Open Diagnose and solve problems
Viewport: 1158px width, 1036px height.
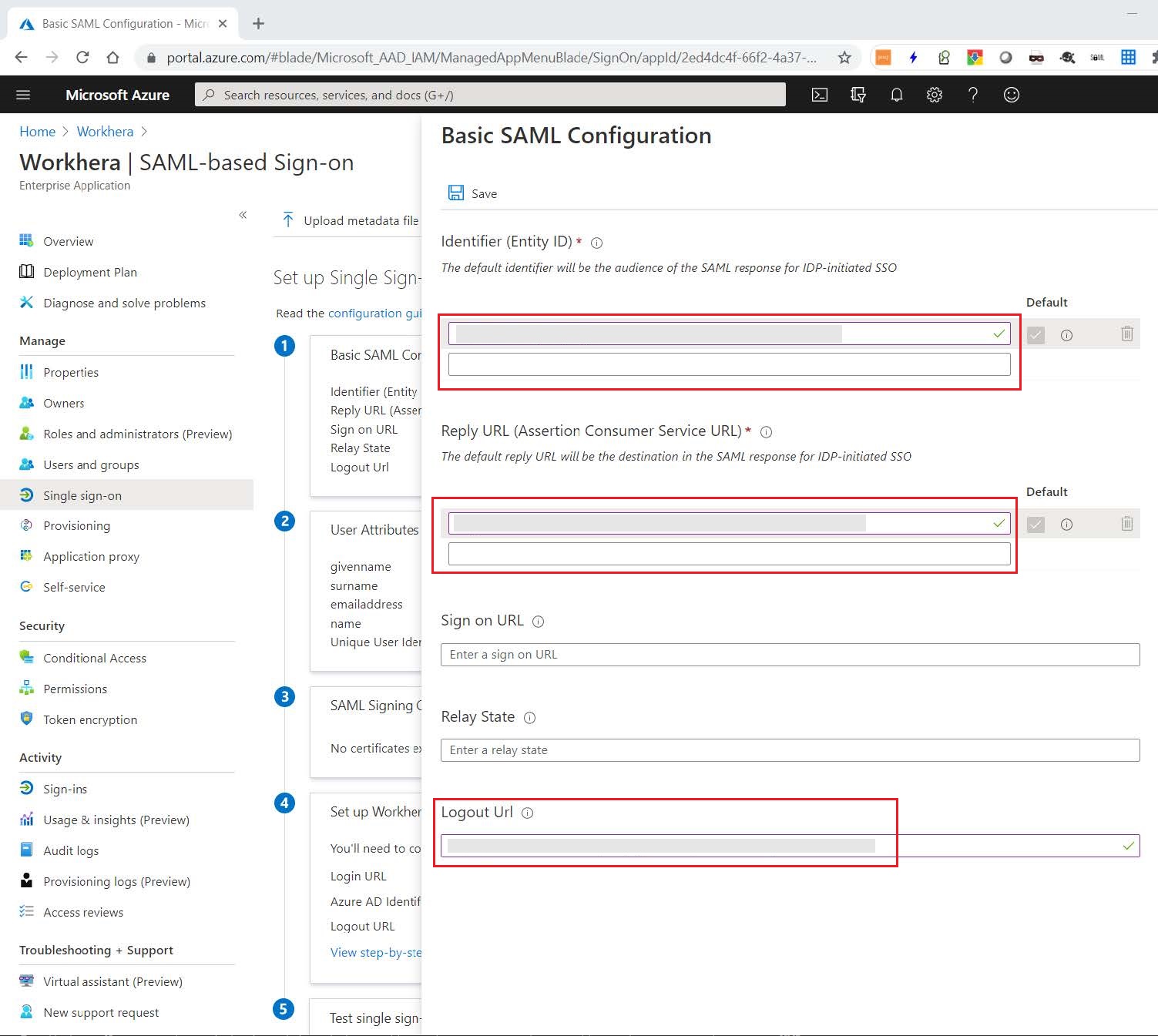tap(126, 303)
